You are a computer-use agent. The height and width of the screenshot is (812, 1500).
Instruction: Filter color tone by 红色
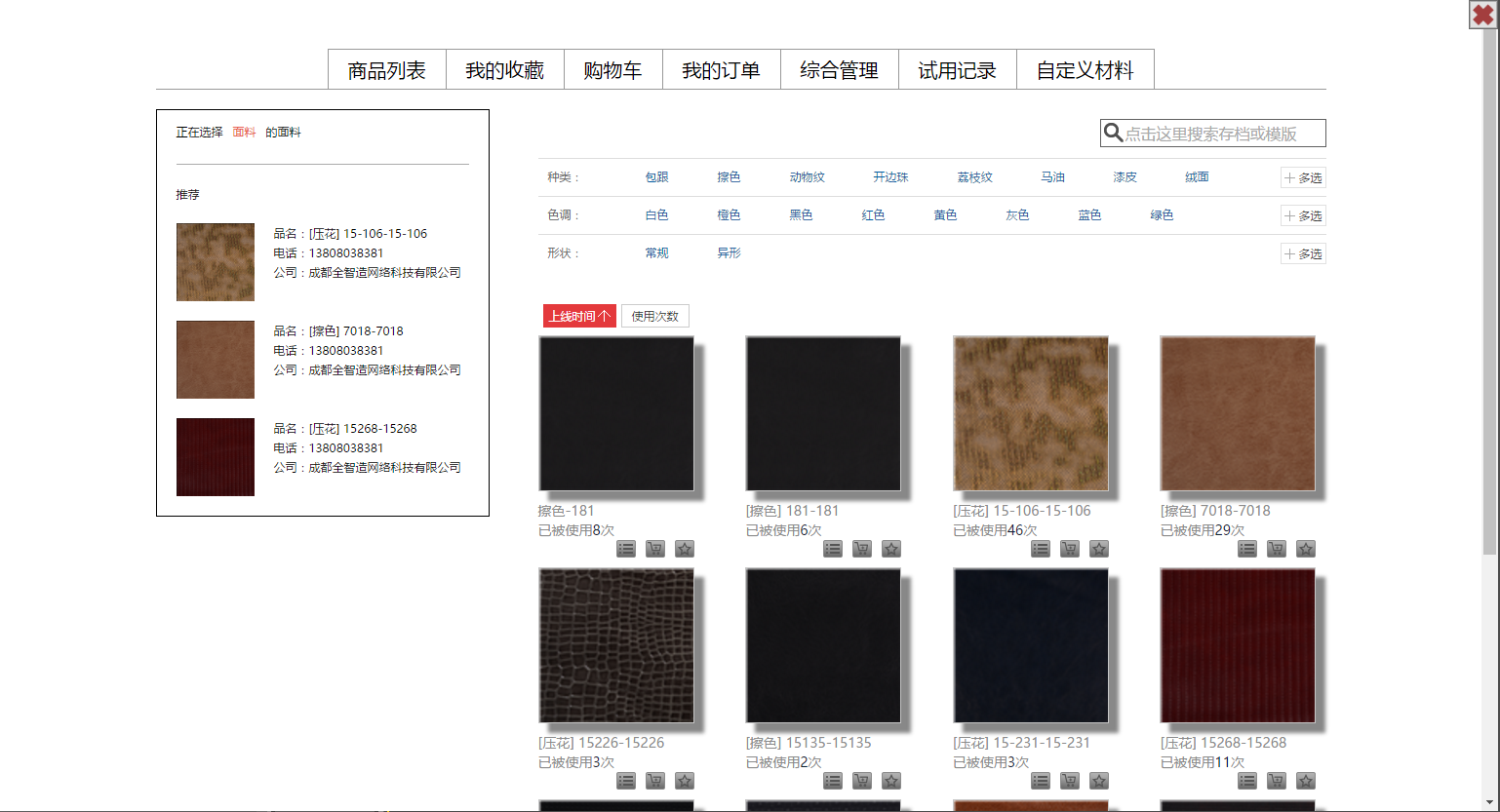(x=873, y=215)
